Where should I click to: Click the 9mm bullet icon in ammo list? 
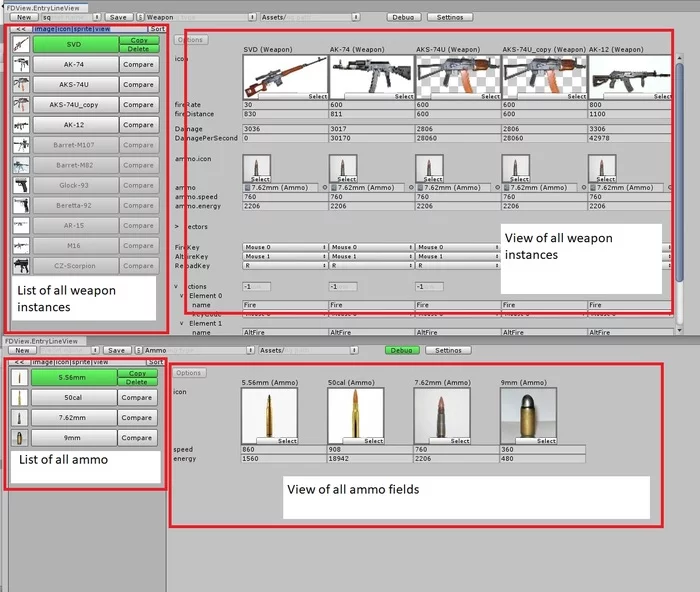[x=19, y=438]
